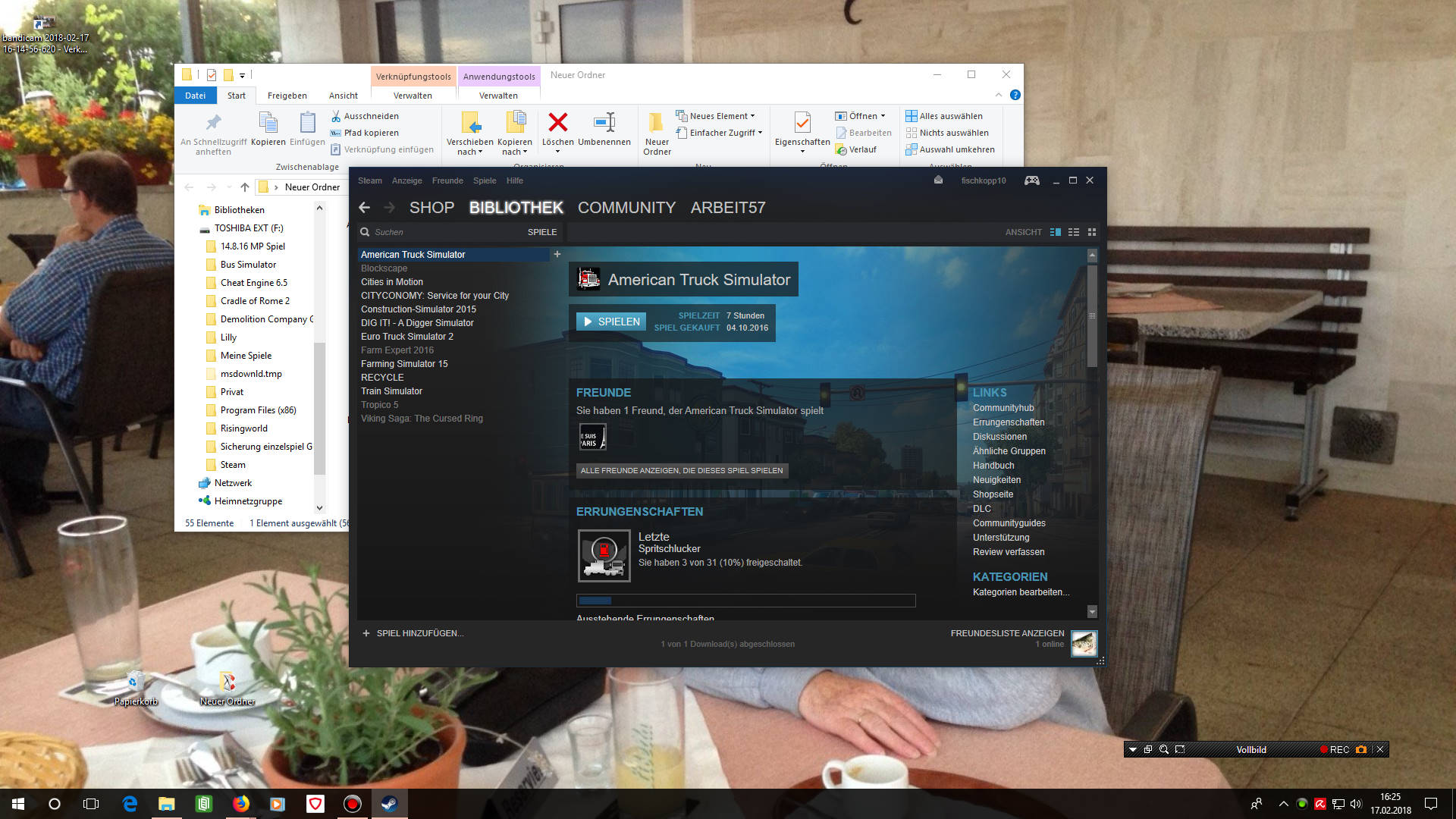
Task: Switch to Steam list view mode
Action: pyautogui.click(x=1074, y=232)
